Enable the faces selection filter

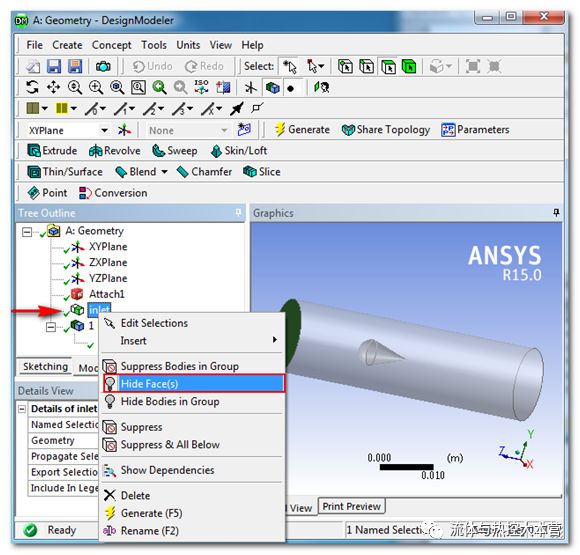point(388,67)
